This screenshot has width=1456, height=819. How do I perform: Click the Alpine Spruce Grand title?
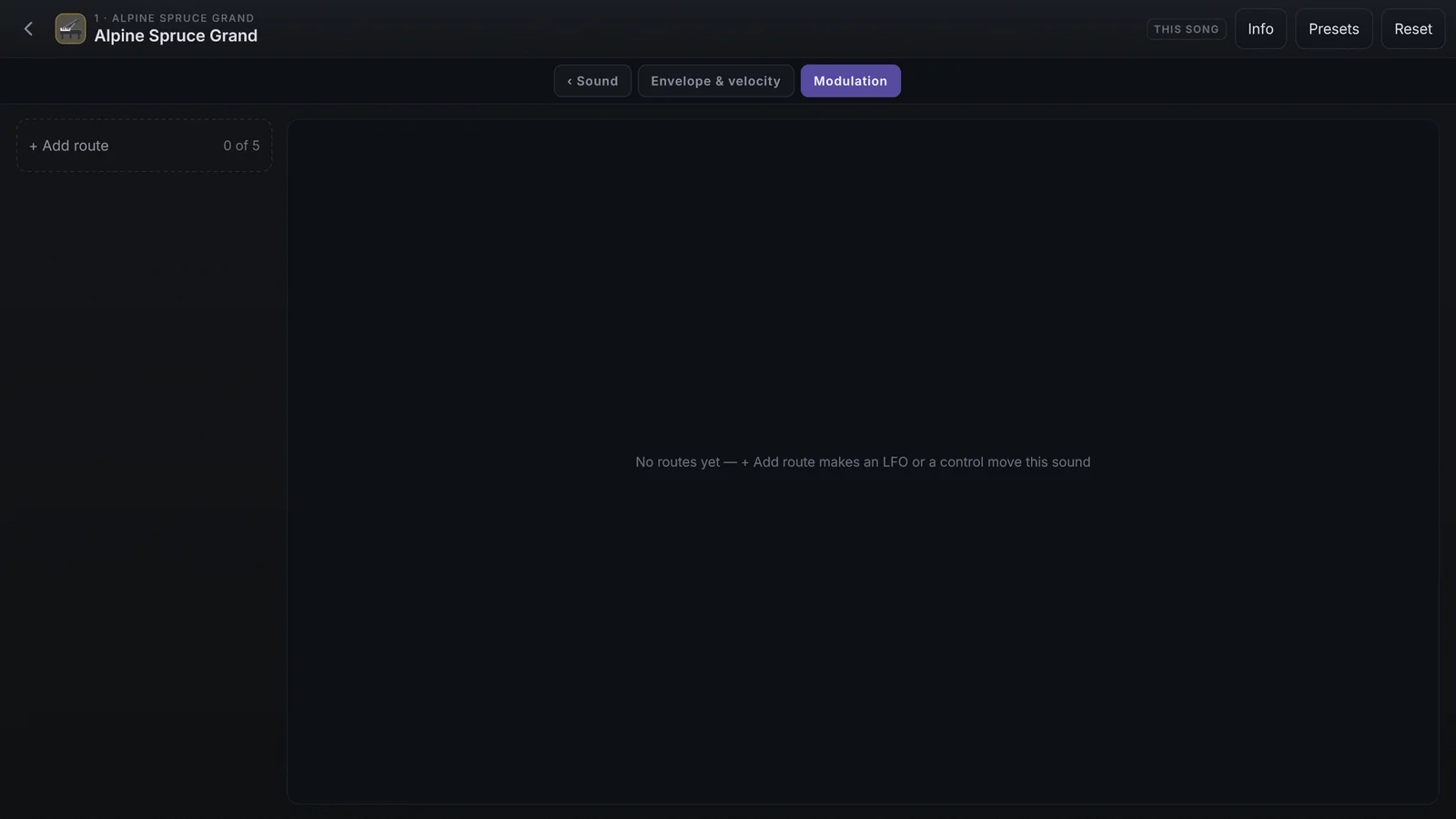(176, 36)
